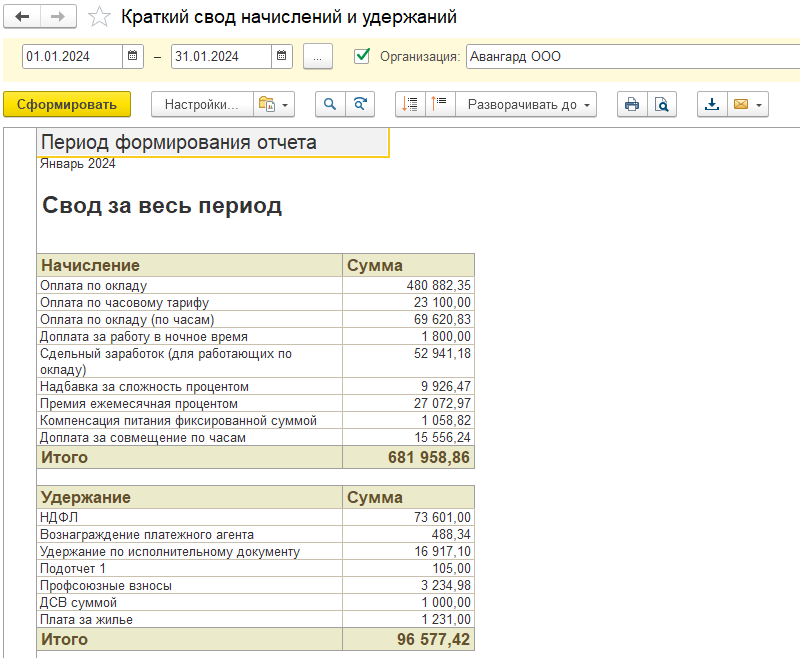Go back with the left arrow button
The image size is (800, 658).
(x=22, y=17)
